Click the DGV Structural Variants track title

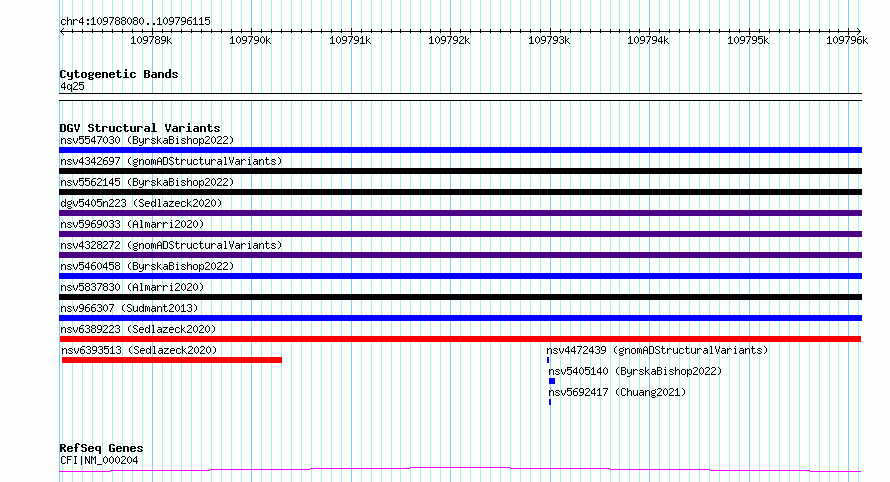[x=140, y=128]
